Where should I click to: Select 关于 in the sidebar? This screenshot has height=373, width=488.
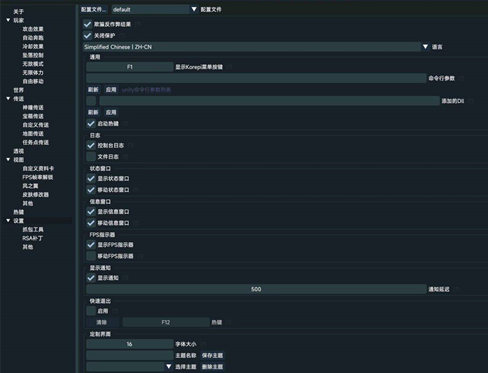18,12
